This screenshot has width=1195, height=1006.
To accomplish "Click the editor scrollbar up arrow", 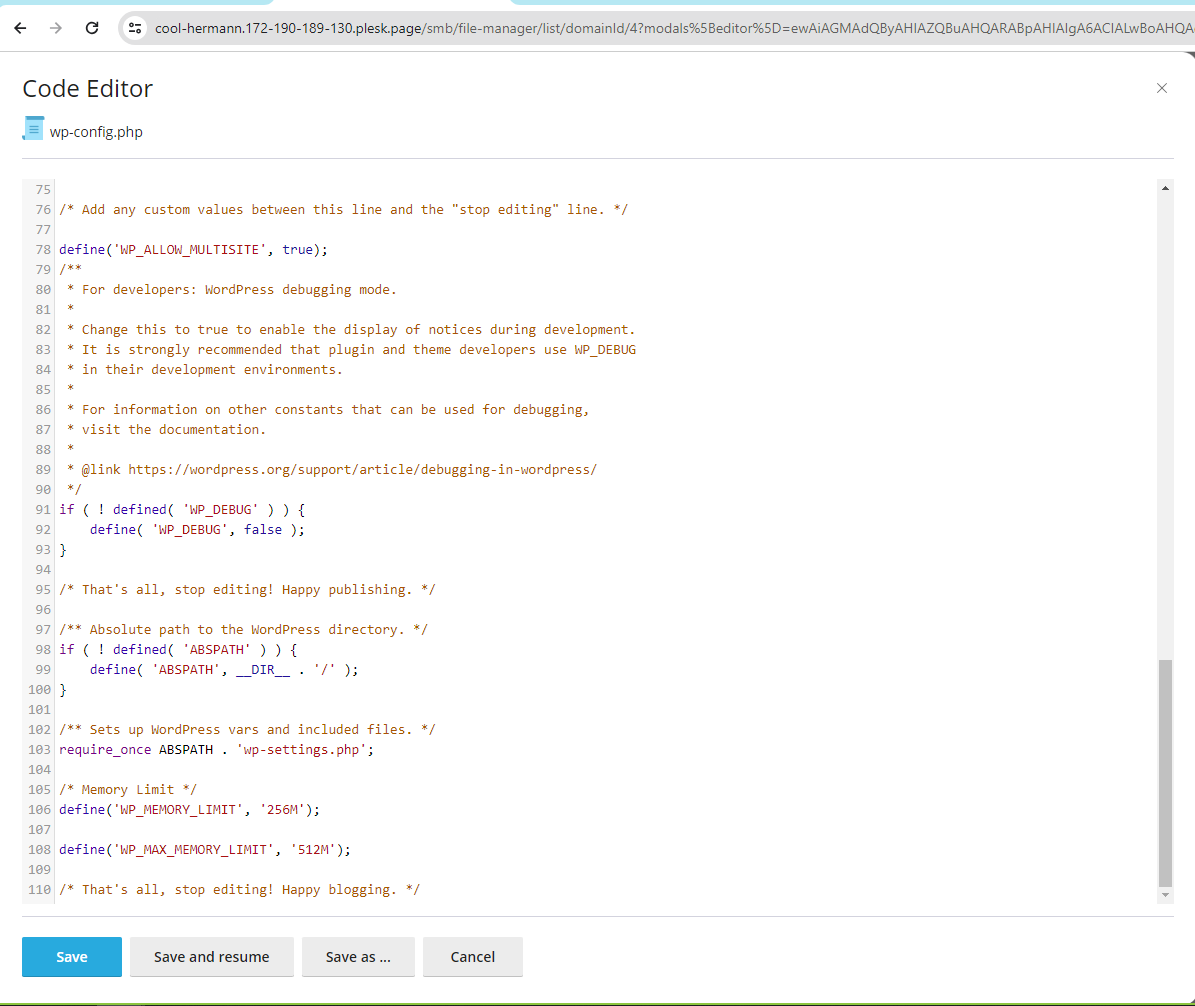I will [x=1165, y=187].
